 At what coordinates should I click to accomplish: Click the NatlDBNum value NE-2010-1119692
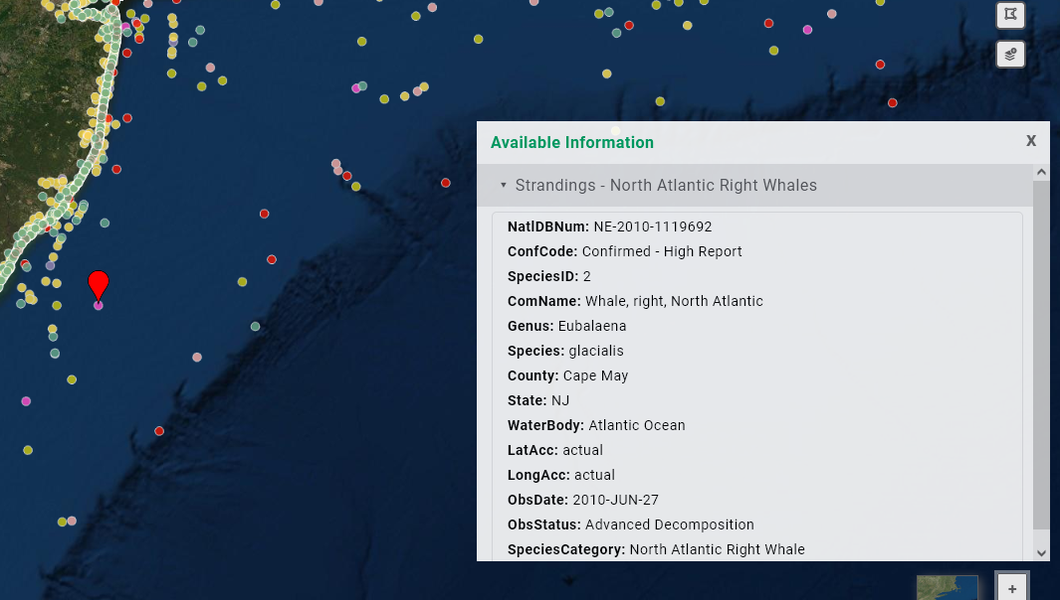click(x=652, y=227)
